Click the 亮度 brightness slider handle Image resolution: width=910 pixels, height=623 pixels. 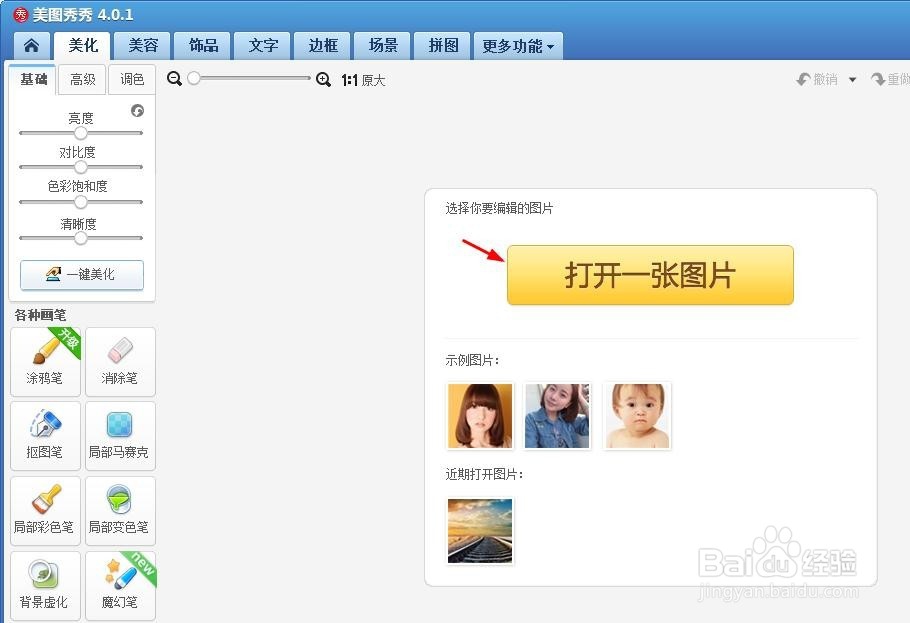81,133
